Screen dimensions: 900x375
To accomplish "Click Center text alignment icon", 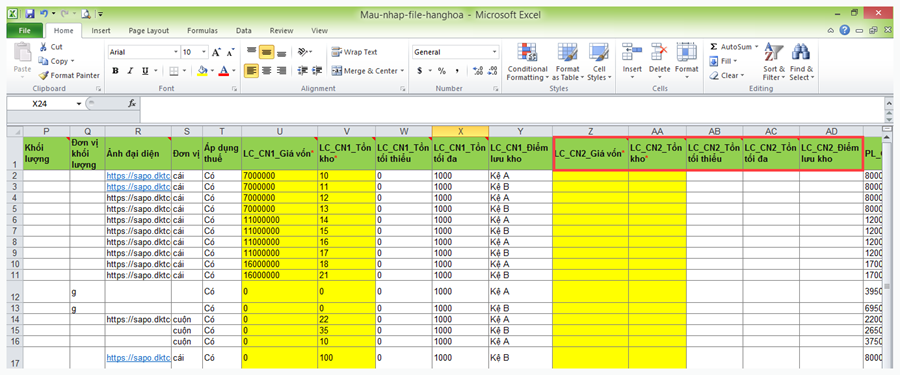I will pos(266,71).
